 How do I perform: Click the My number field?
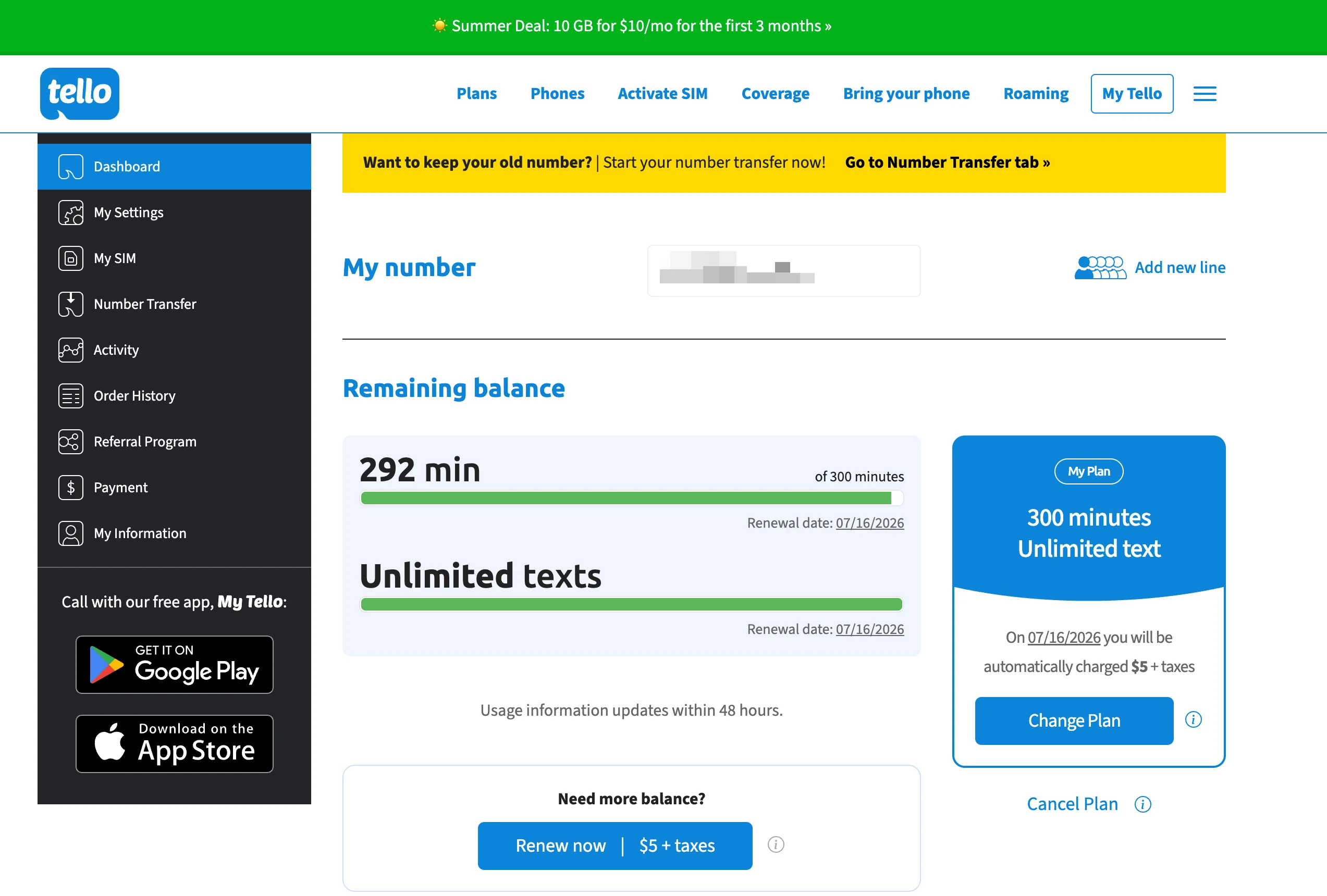tap(783, 270)
